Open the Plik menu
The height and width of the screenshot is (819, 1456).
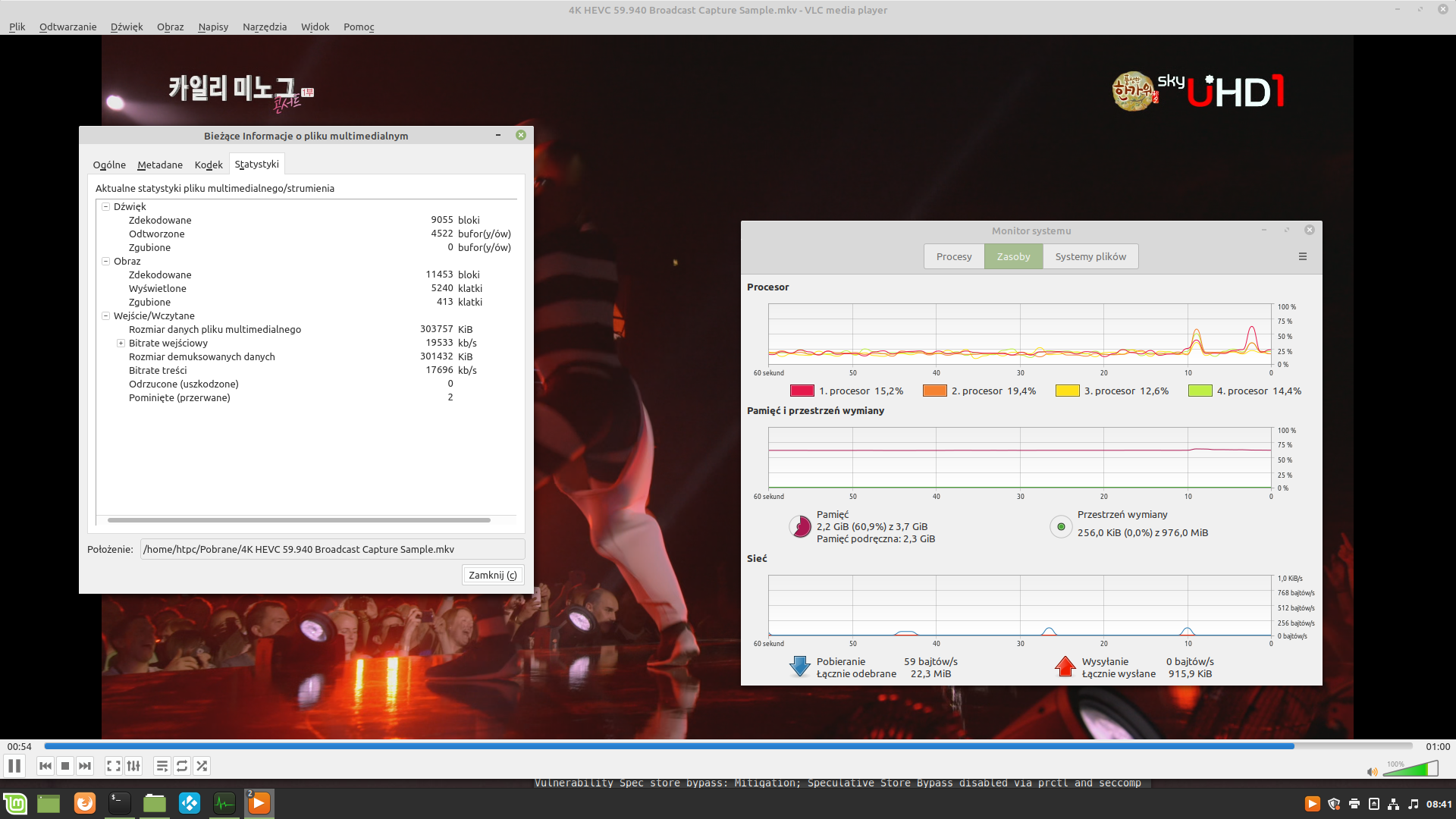tap(17, 27)
